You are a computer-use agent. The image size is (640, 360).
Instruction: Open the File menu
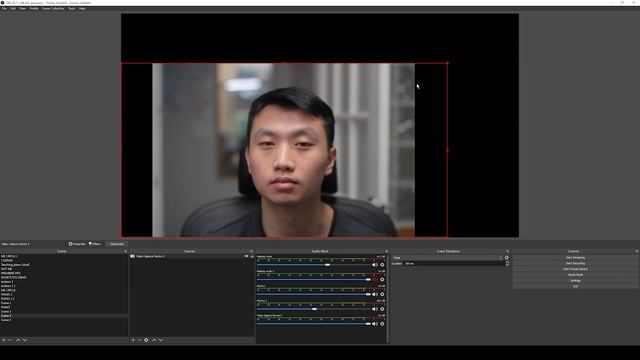[4, 9]
